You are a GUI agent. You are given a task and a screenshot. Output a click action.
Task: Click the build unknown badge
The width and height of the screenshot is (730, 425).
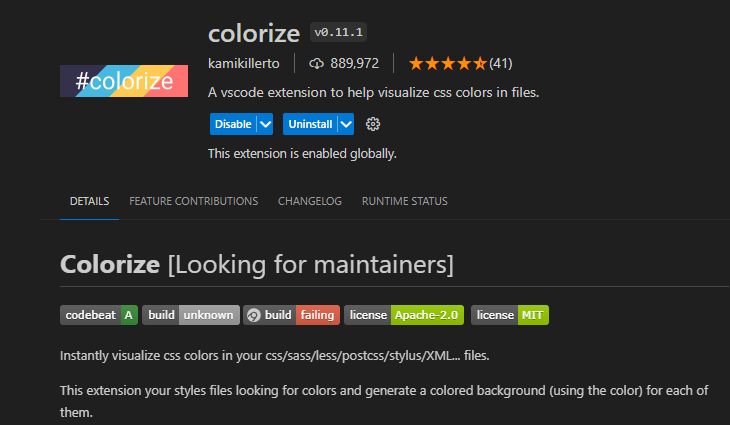coord(191,315)
